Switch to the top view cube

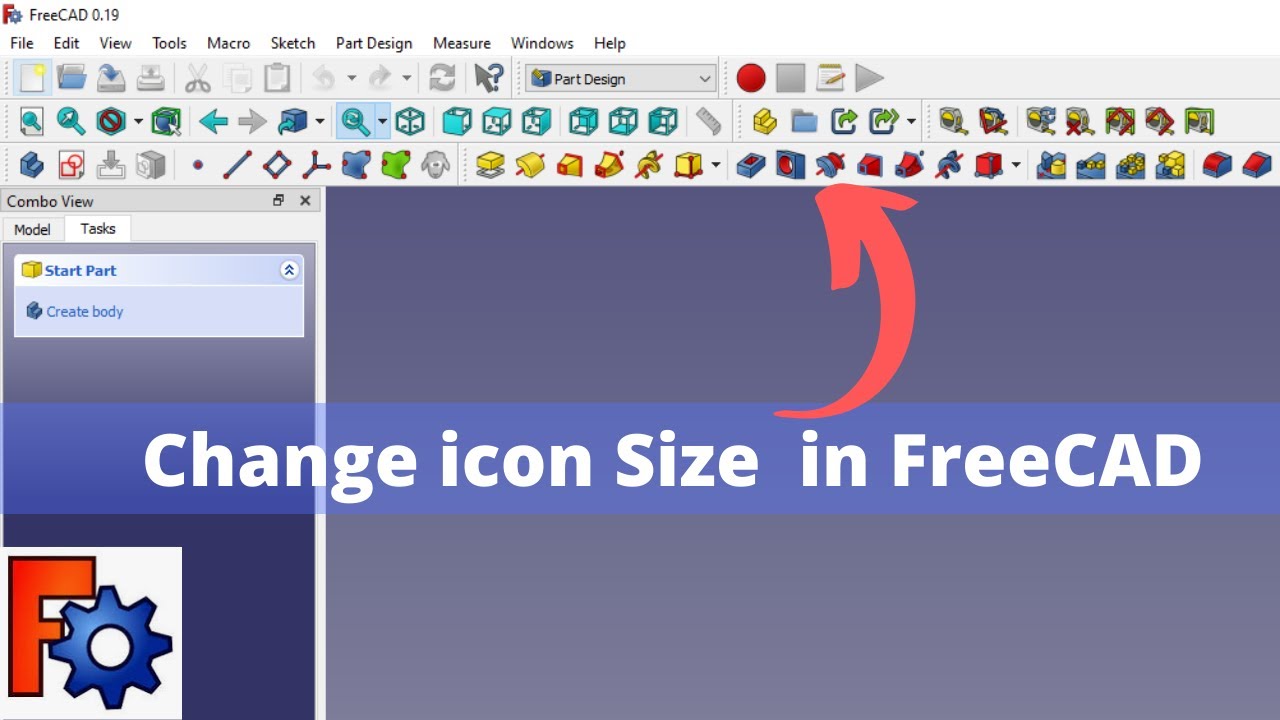497,122
